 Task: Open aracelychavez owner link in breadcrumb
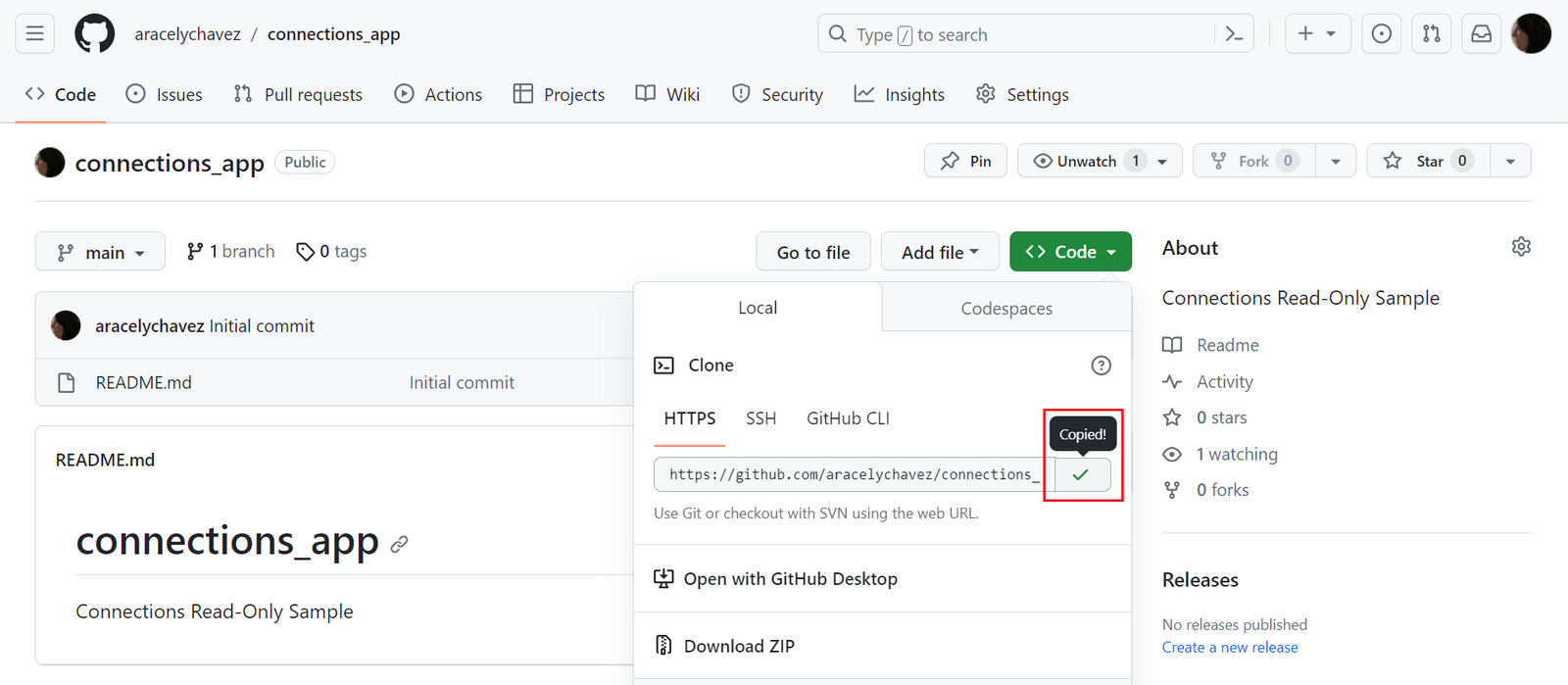click(187, 34)
